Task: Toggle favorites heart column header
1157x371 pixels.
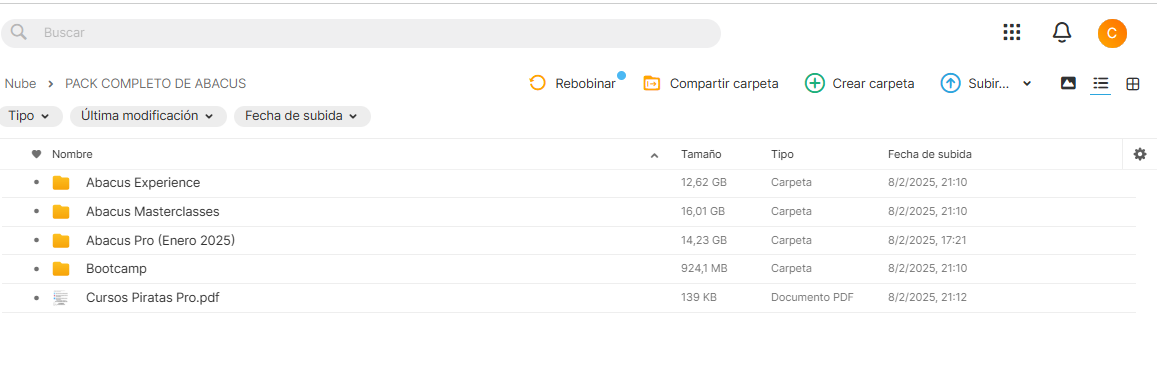Action: (36, 154)
